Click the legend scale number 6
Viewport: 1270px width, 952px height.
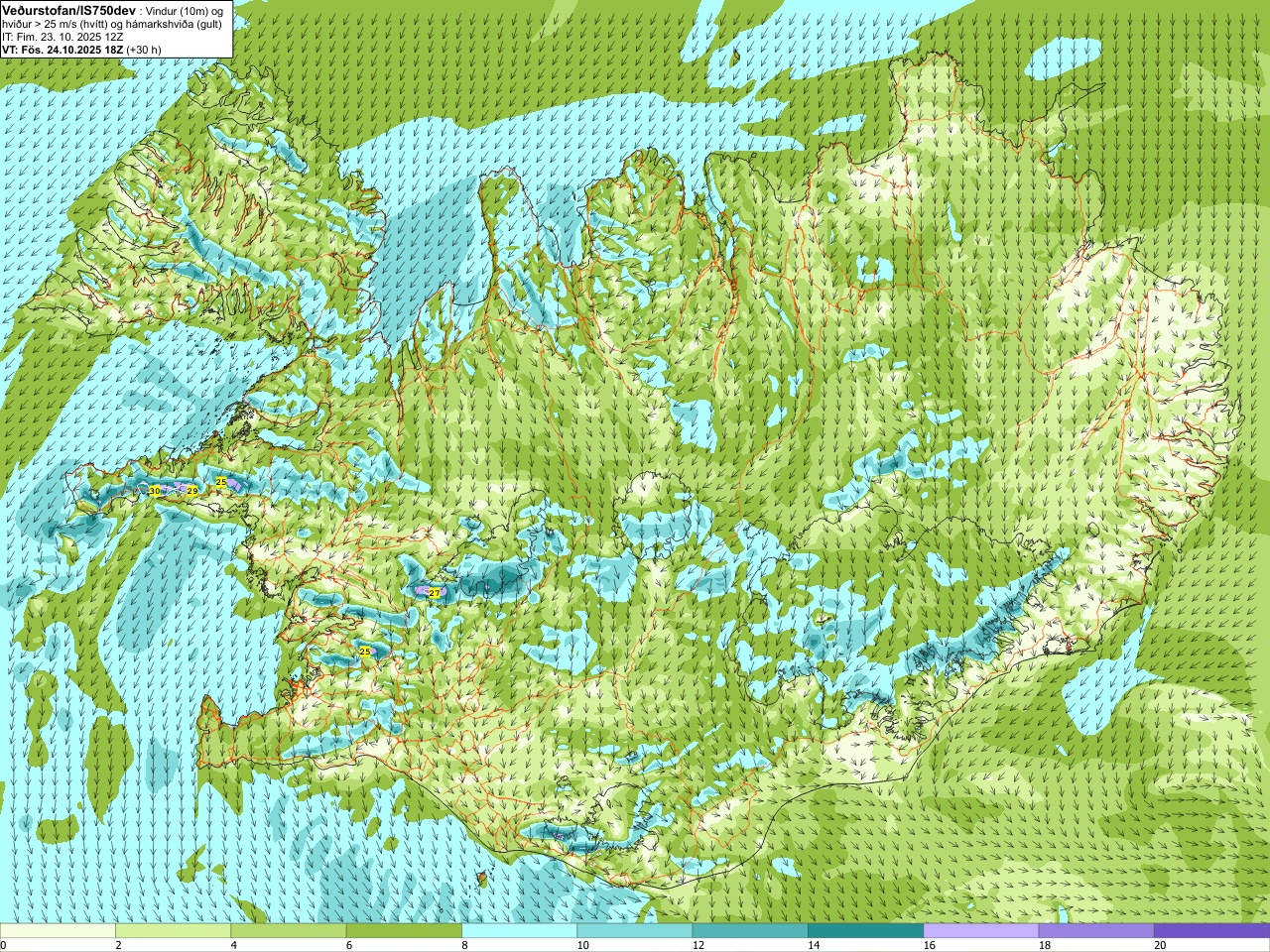click(x=349, y=945)
